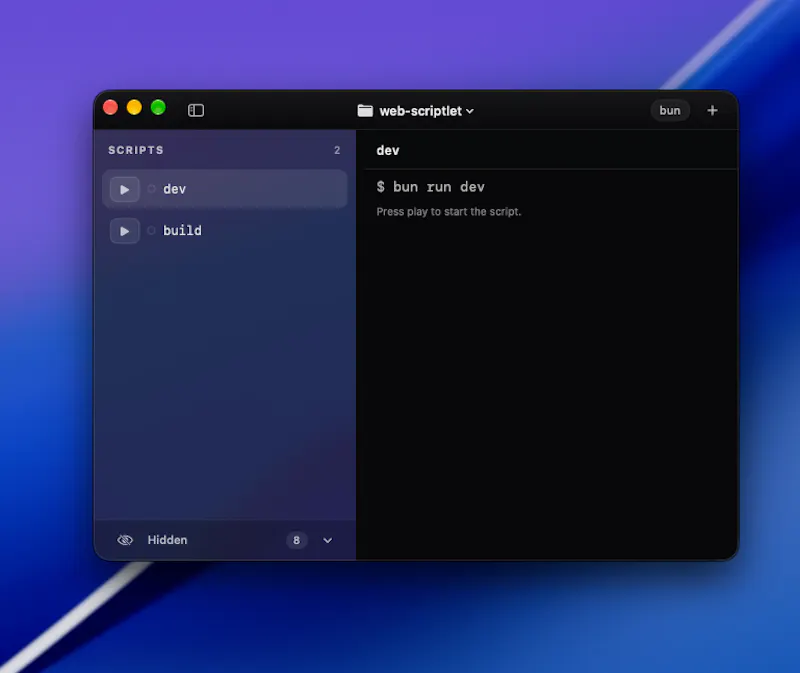Click the dev status circle indicator
Image resolution: width=800 pixels, height=673 pixels.
coord(152,189)
